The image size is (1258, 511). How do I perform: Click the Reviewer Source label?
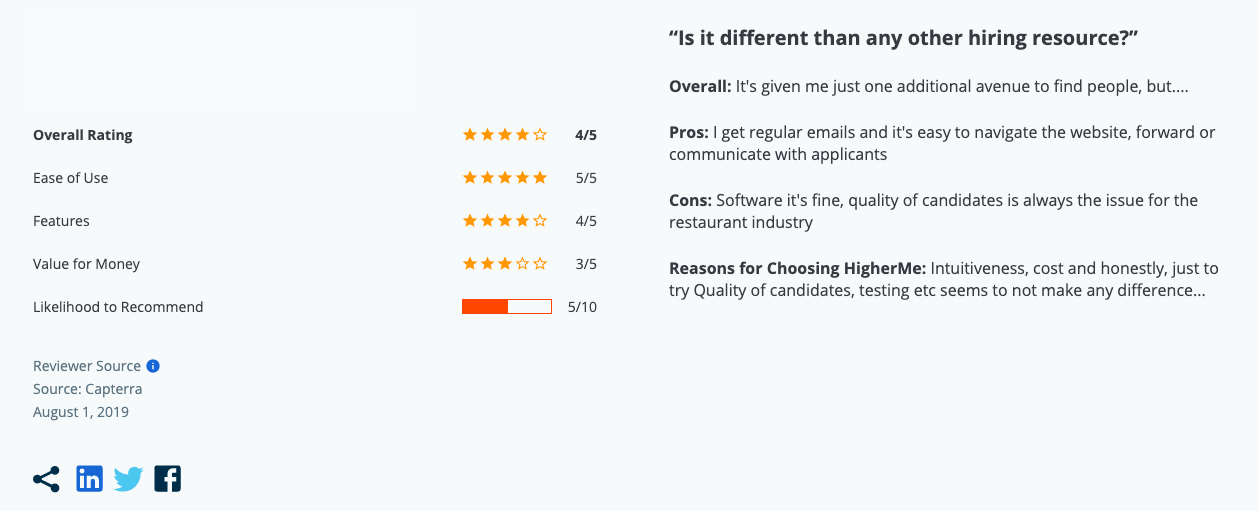click(x=87, y=366)
